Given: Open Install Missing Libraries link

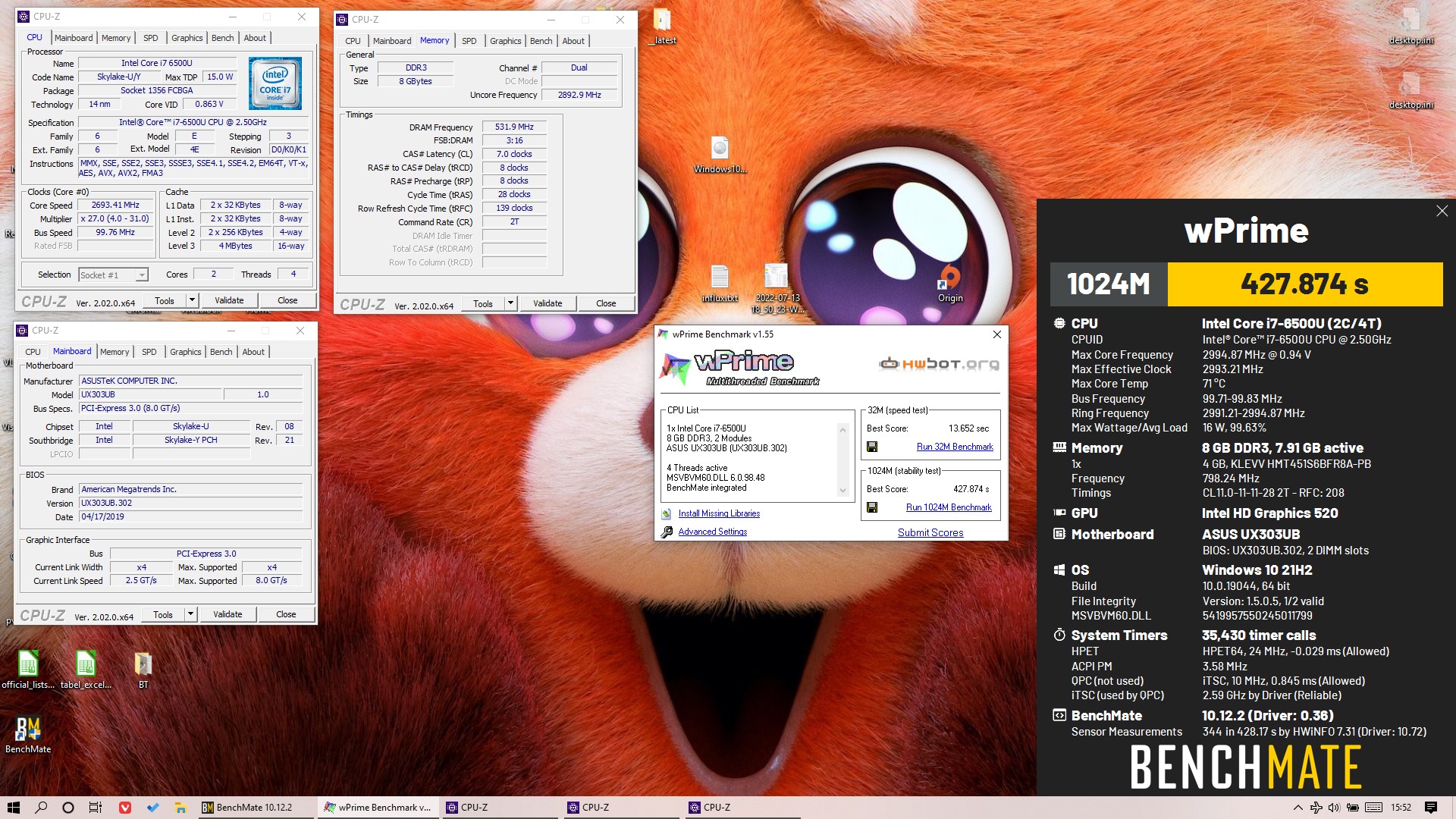Looking at the screenshot, I should pyautogui.click(x=719, y=513).
